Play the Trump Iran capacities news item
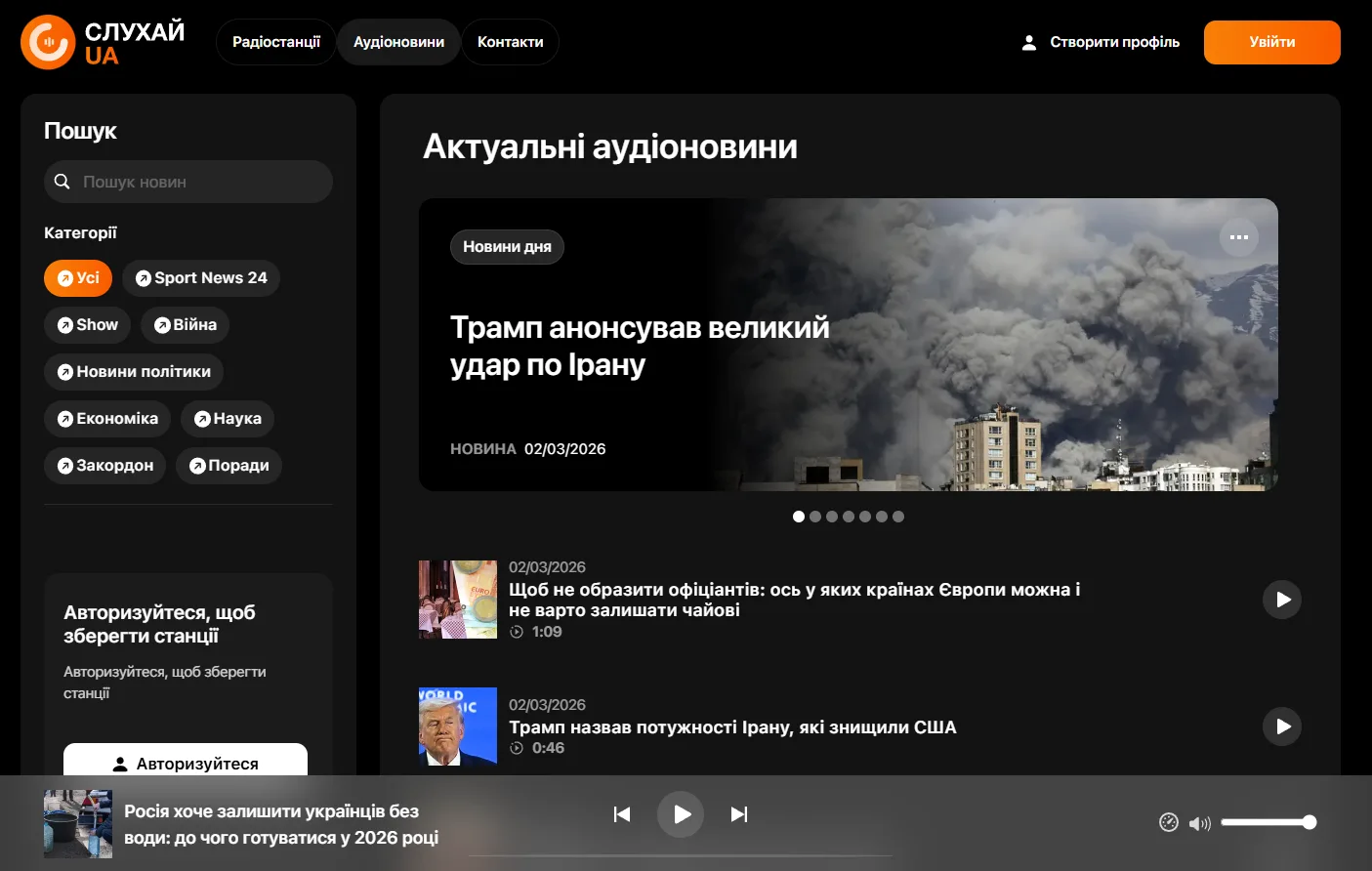1372x871 pixels. [x=1282, y=726]
